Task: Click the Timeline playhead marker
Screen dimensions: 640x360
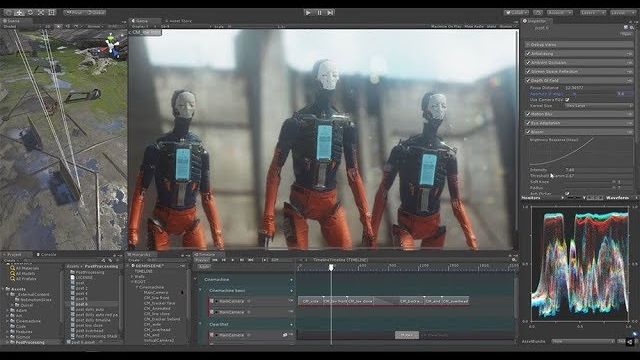Action: (331, 267)
